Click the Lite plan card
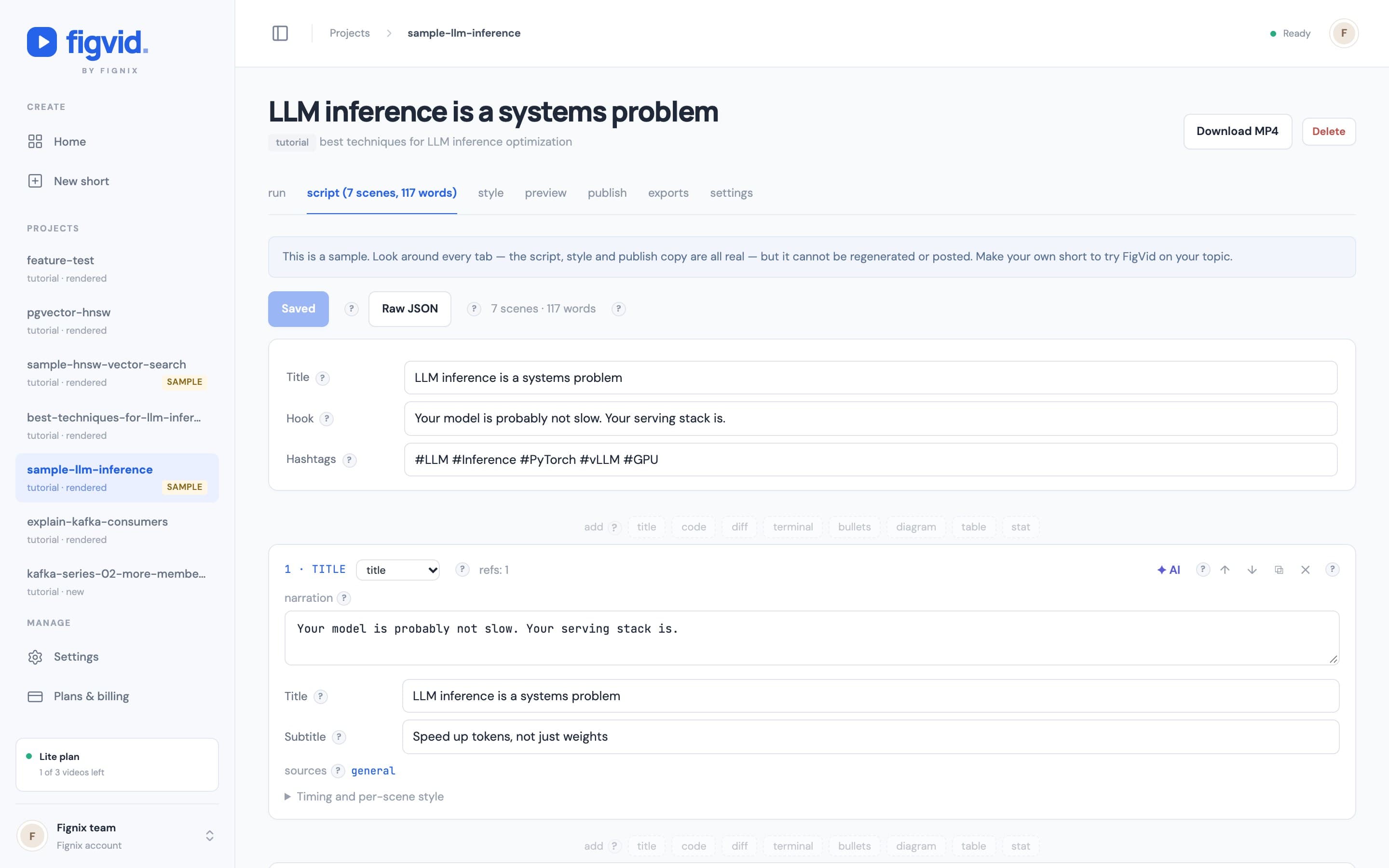The height and width of the screenshot is (868, 1389). pos(117,764)
